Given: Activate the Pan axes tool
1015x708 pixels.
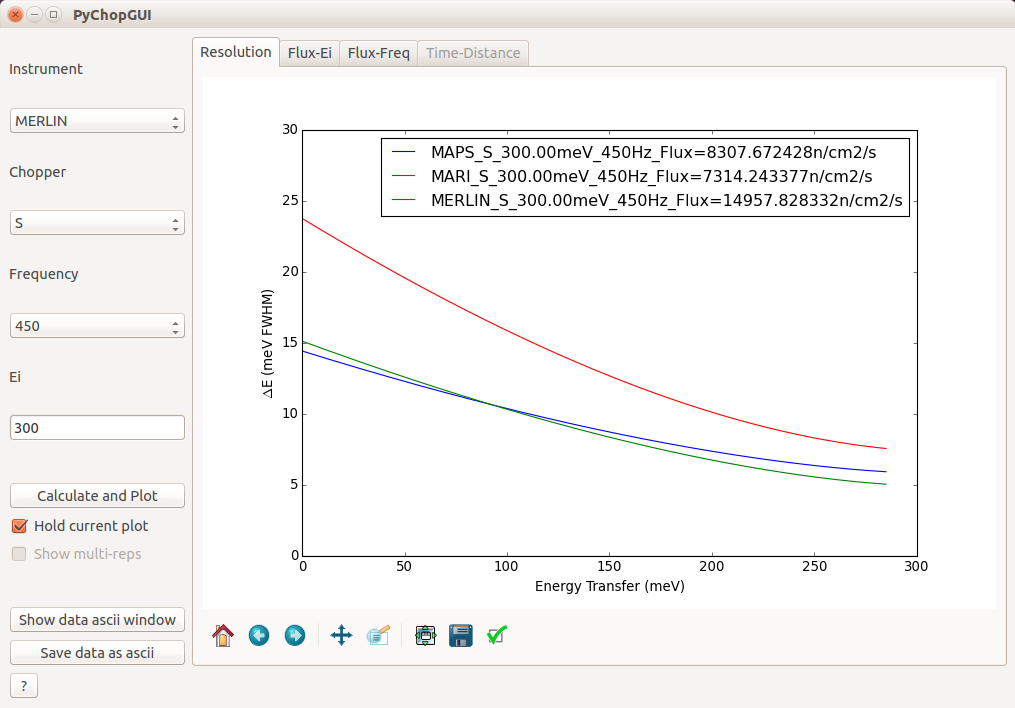Looking at the screenshot, I should [x=341, y=635].
